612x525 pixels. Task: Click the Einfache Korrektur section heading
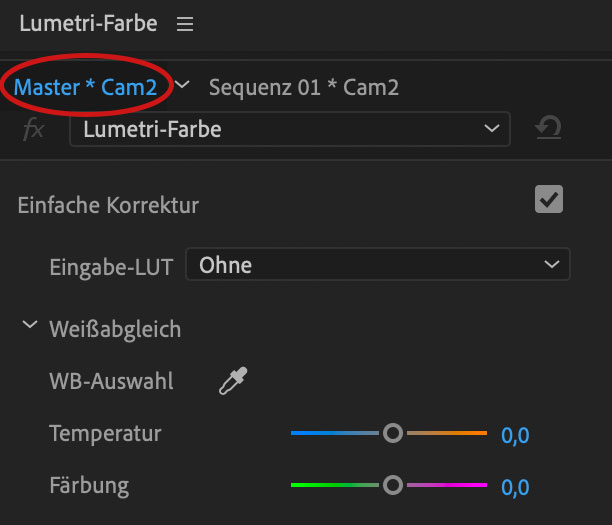108,205
